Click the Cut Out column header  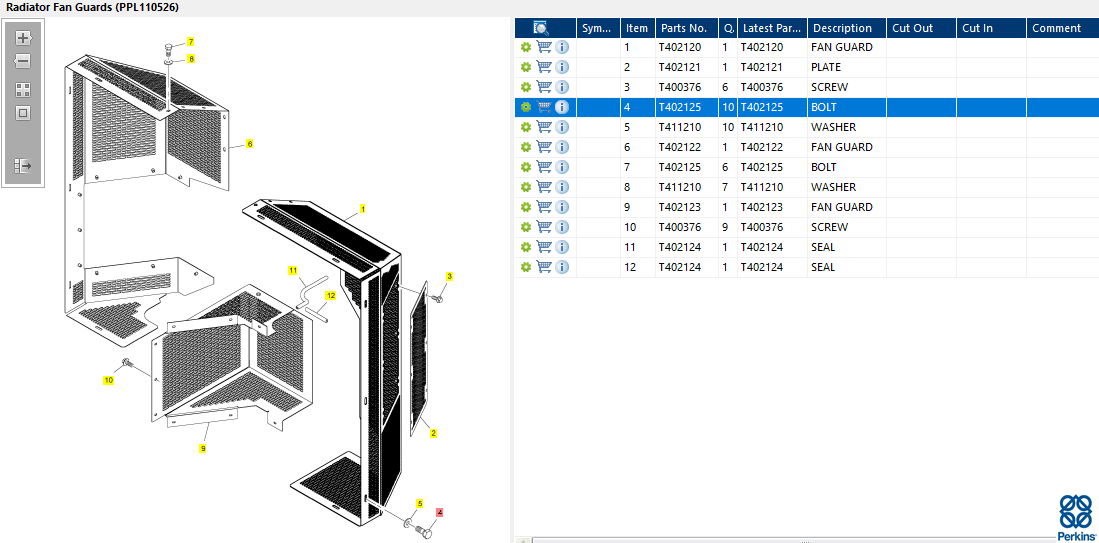(x=921, y=28)
